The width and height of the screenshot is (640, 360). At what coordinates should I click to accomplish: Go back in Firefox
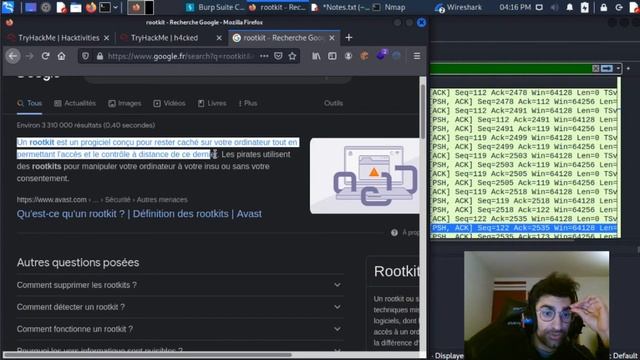click(13, 56)
